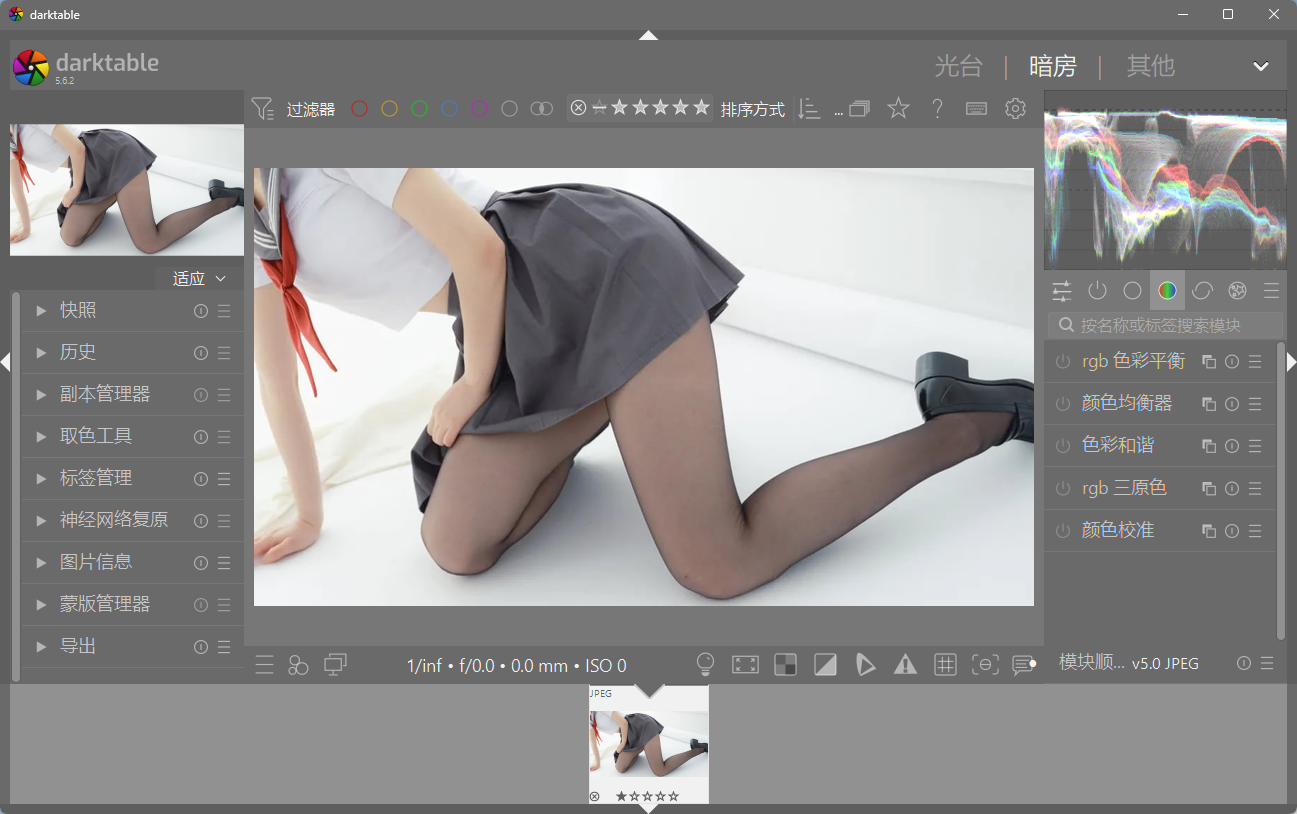Show the color modules group tab
1297x814 pixels.
coord(1167,291)
